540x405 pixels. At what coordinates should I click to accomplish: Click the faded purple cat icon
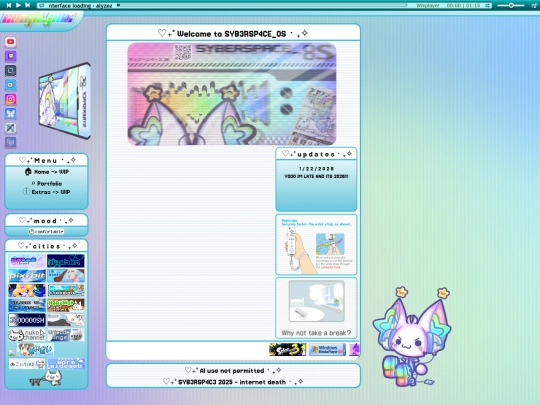pyautogui.click(x=11, y=142)
